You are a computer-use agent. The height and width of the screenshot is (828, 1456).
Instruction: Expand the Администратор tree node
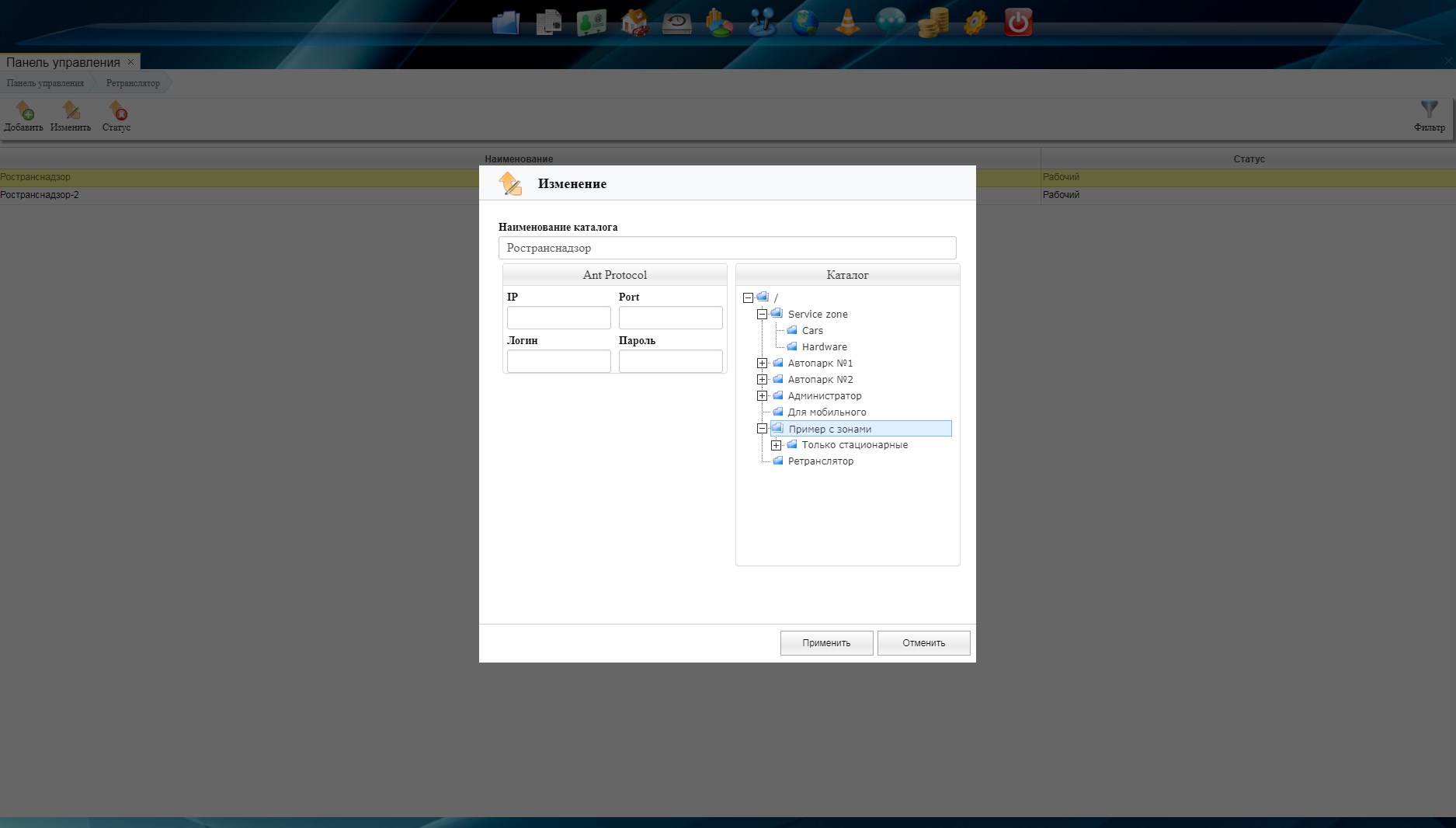[762, 396]
